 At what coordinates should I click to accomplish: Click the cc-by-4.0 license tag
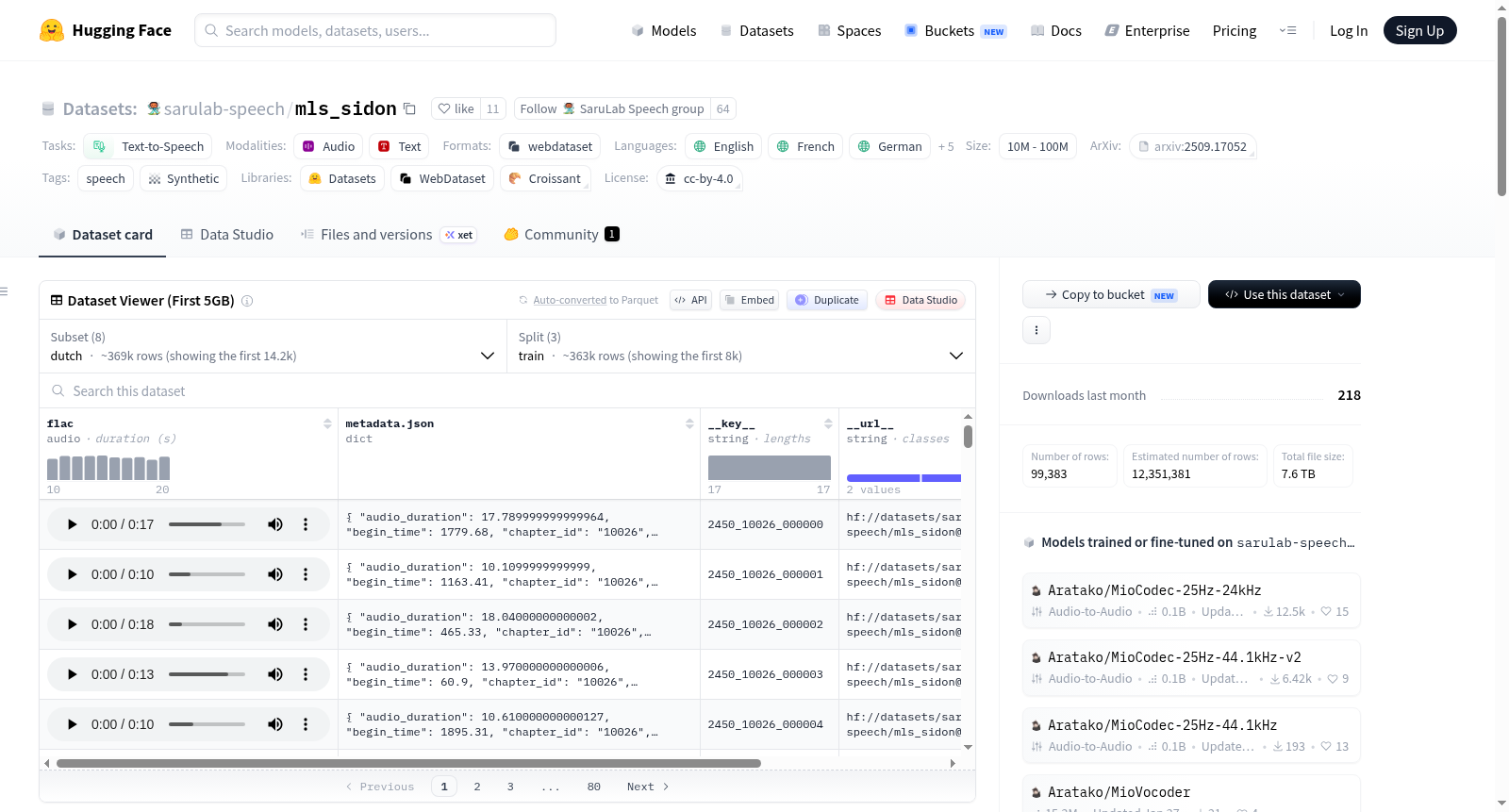699,178
